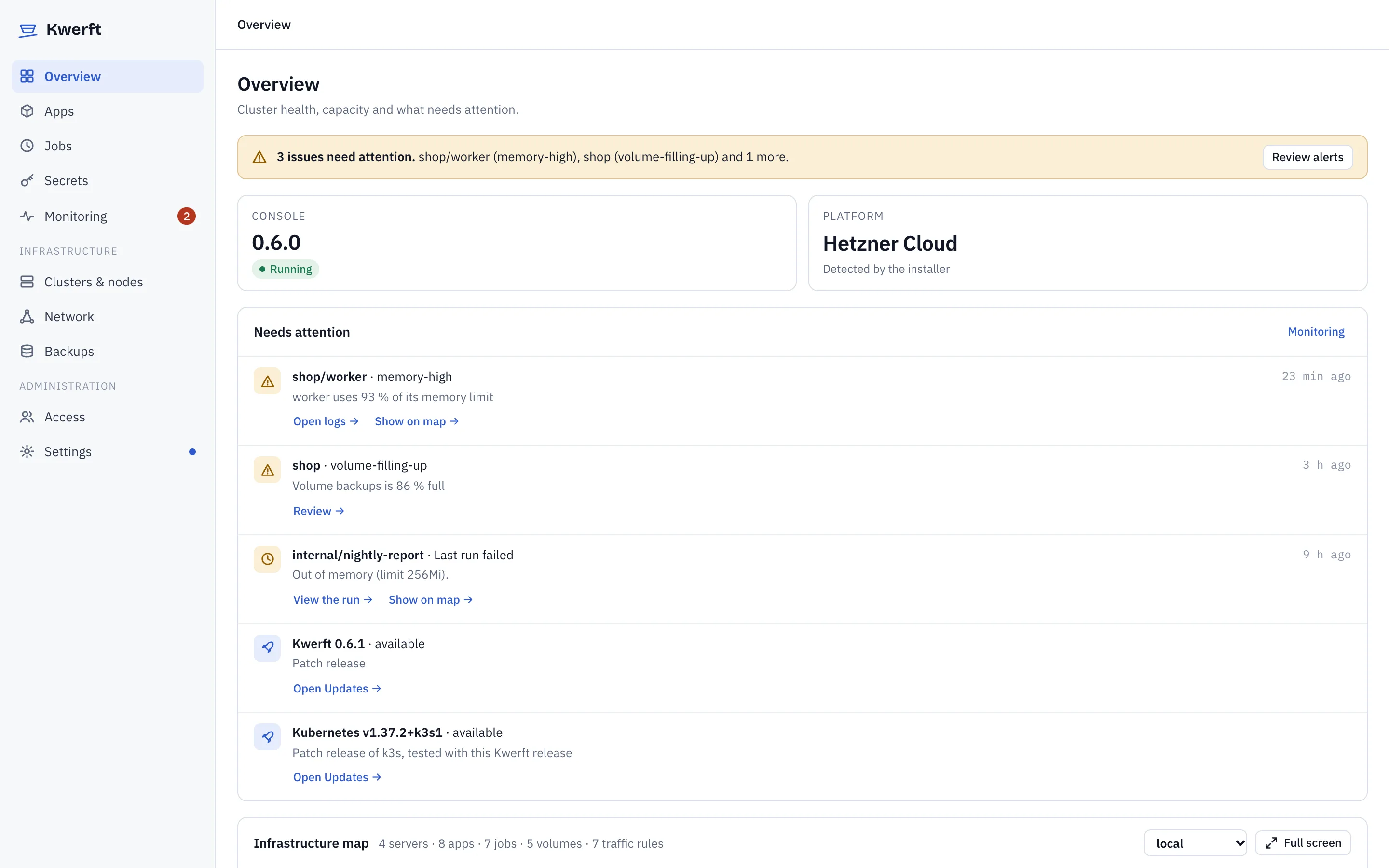
Task: Click 'Out of memory (limit 256Mi).' text
Action: pyautogui.click(x=370, y=575)
